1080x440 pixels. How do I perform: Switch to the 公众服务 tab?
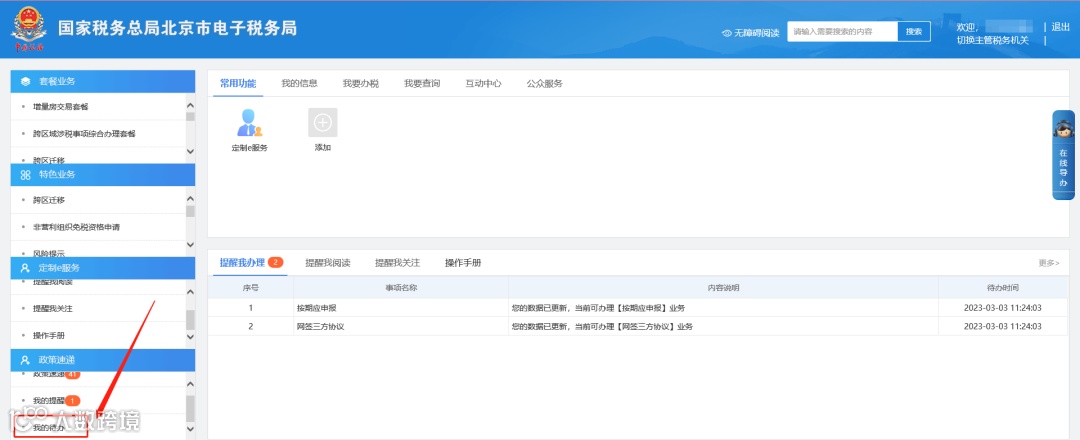pyautogui.click(x=545, y=83)
